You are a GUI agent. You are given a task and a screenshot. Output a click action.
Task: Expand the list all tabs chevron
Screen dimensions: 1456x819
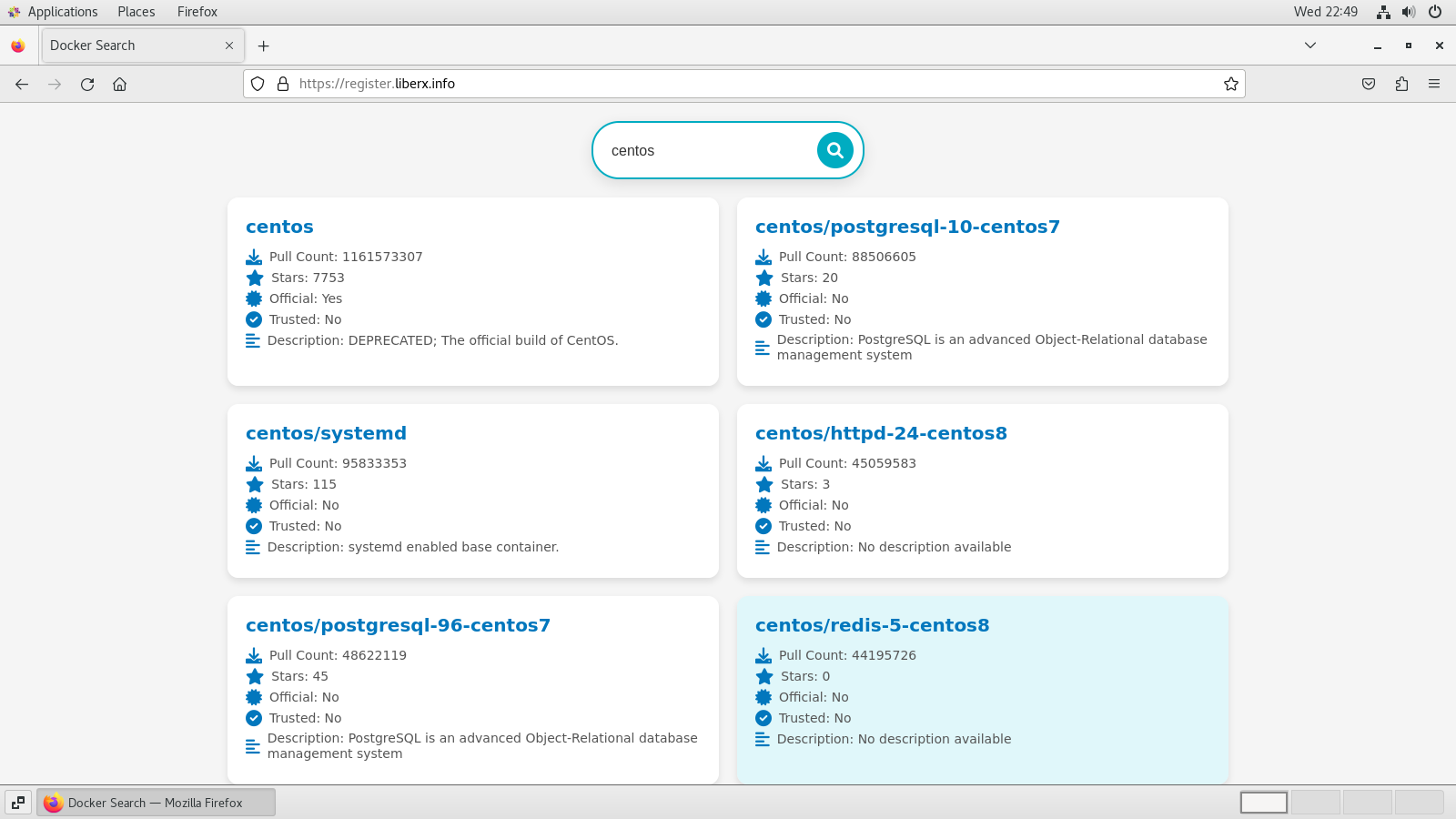point(1310,45)
